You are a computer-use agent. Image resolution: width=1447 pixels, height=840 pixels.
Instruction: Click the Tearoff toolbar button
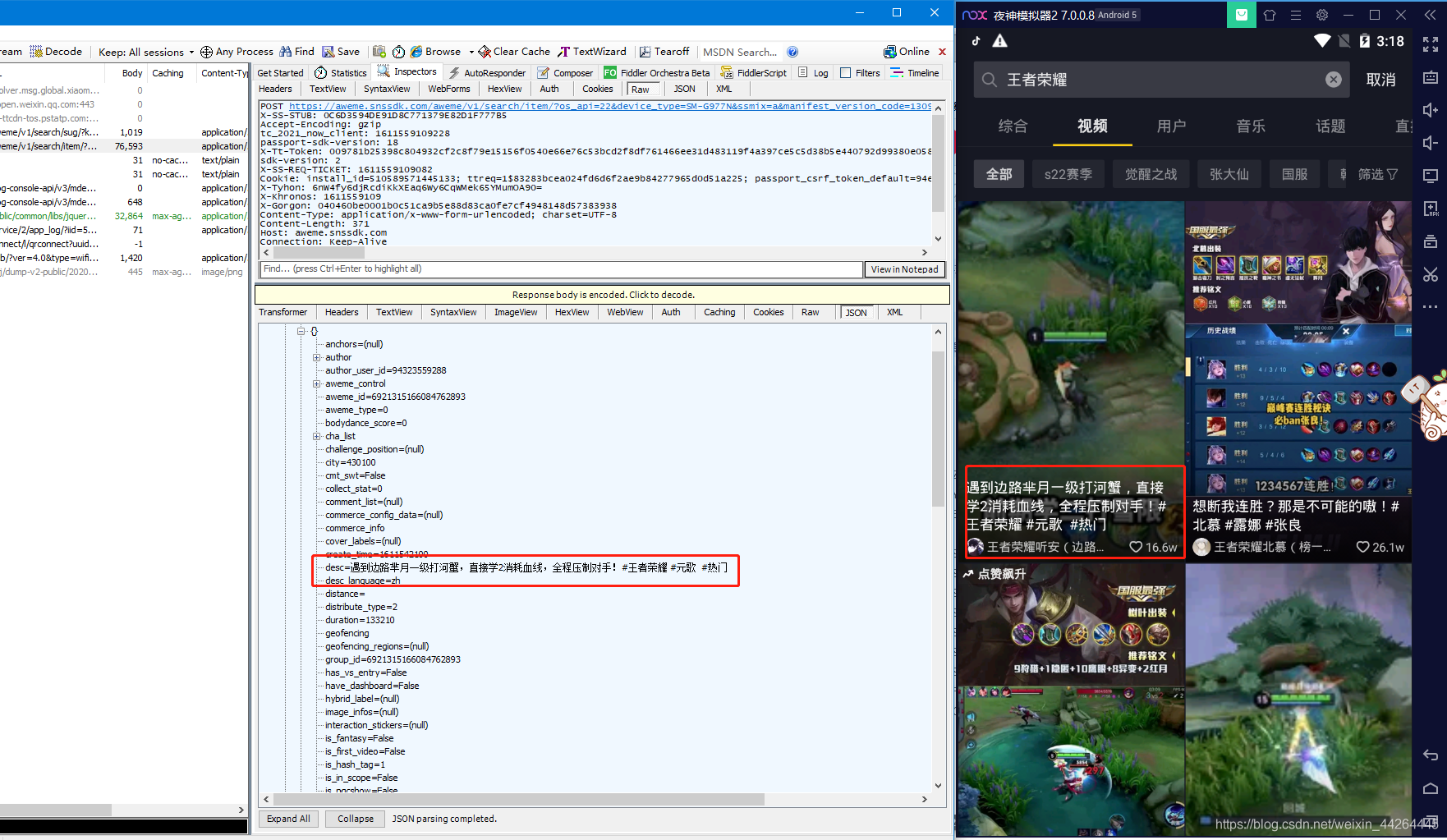pyautogui.click(x=664, y=52)
